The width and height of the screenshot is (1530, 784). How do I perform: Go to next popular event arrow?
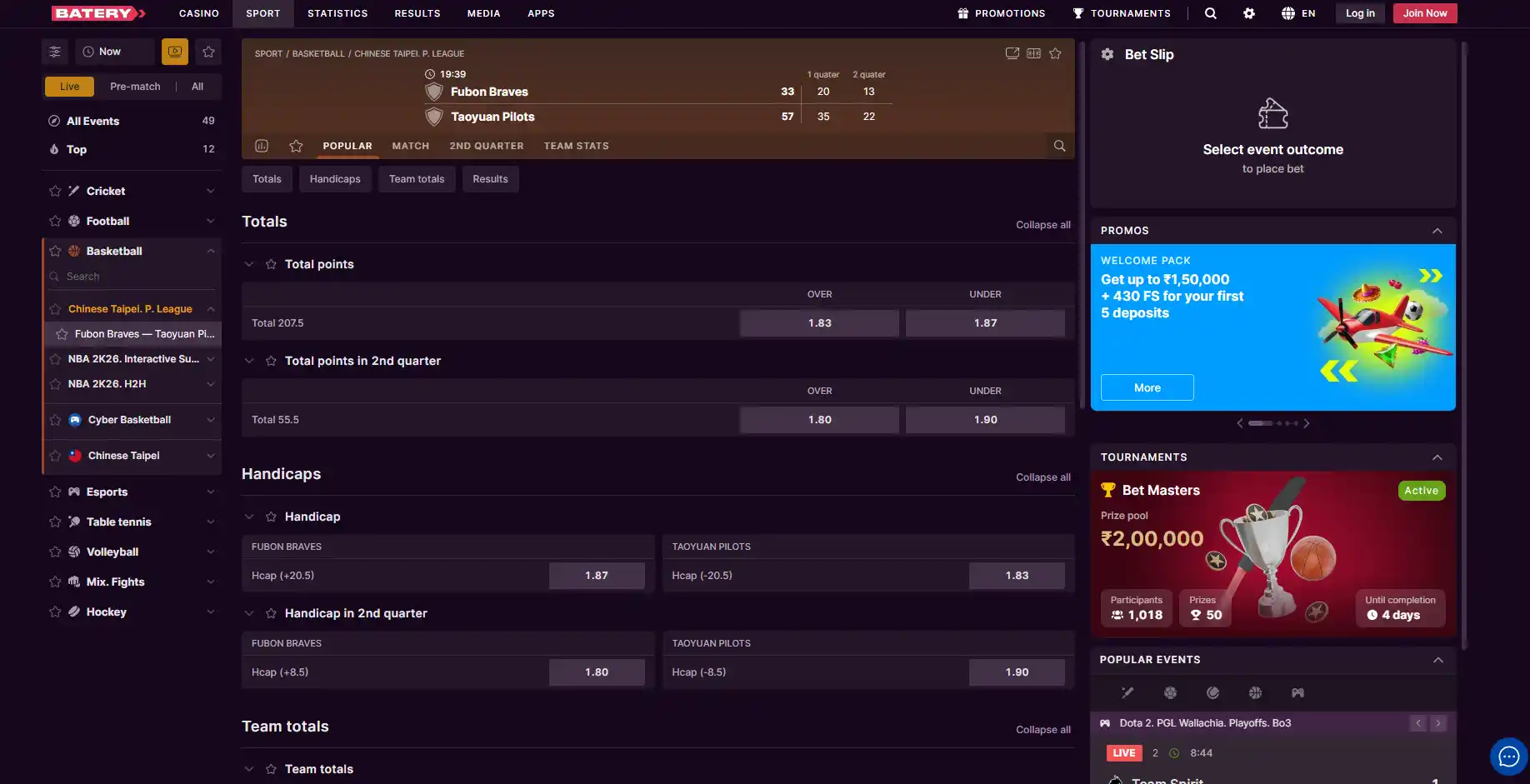pyautogui.click(x=1438, y=723)
